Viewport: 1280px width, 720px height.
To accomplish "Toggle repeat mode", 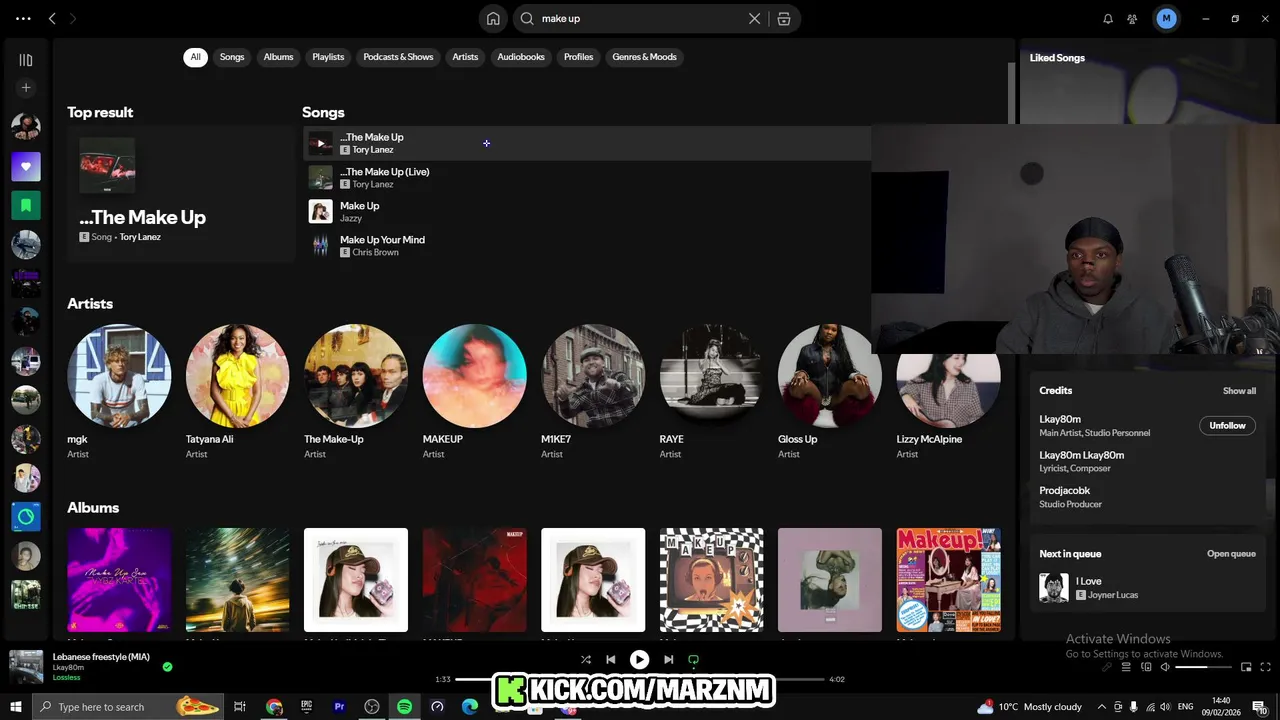I will pos(693,660).
